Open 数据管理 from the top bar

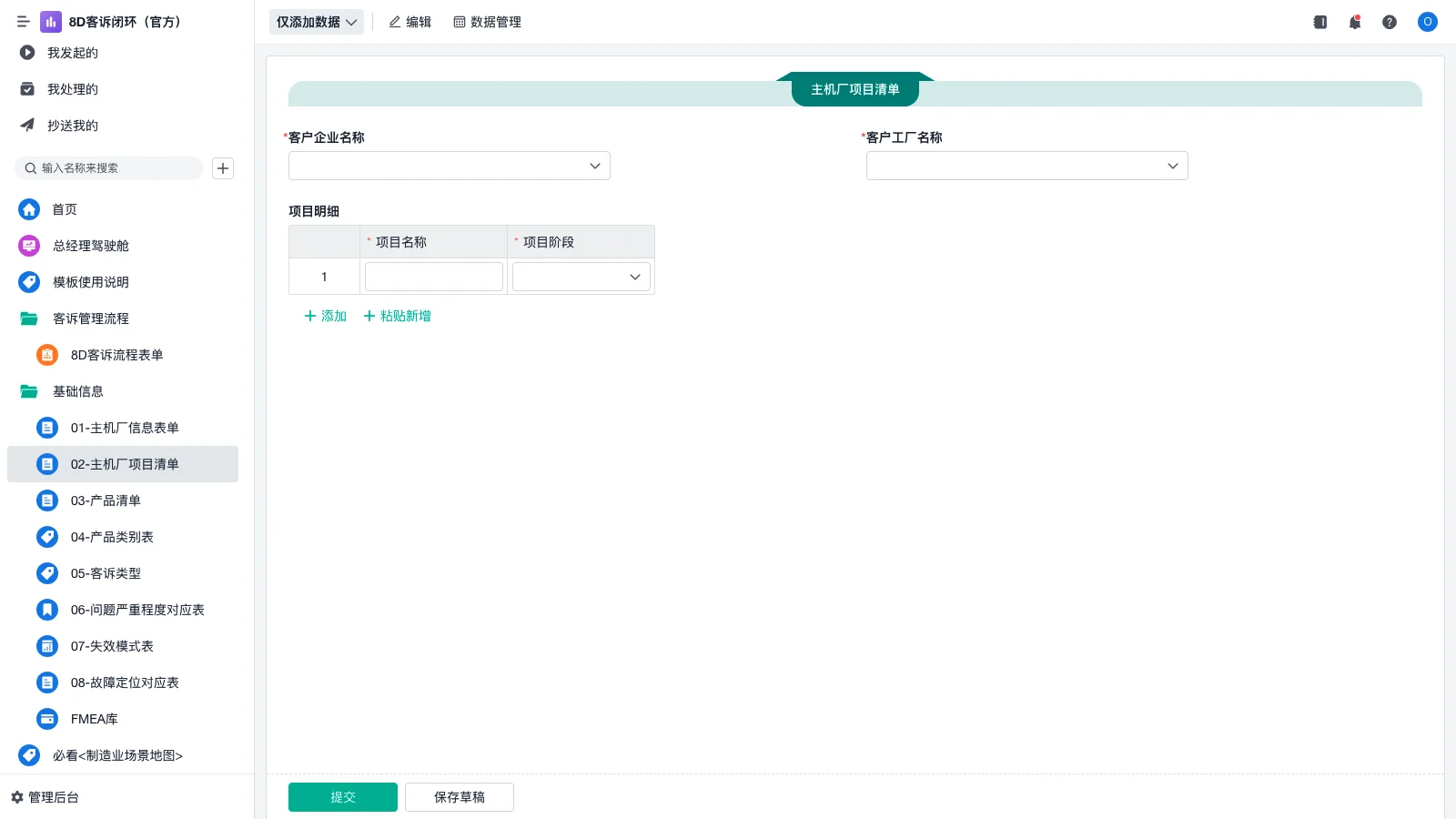pos(488,22)
